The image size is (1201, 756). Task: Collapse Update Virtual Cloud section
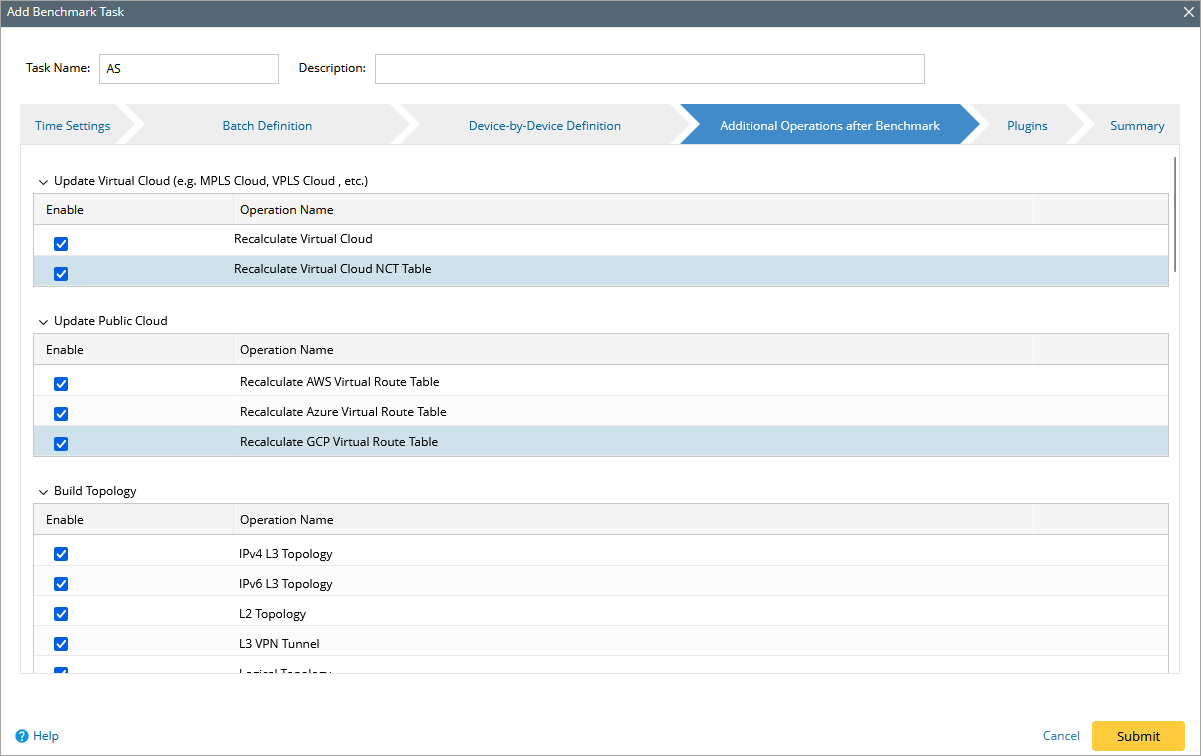pos(43,182)
